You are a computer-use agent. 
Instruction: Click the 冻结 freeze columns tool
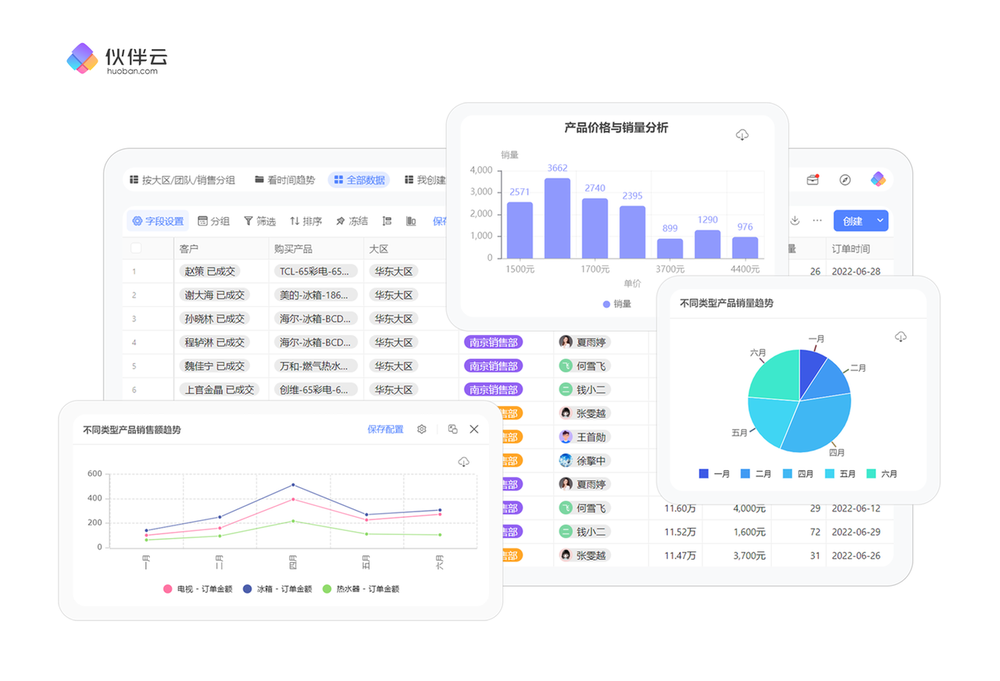coord(352,221)
